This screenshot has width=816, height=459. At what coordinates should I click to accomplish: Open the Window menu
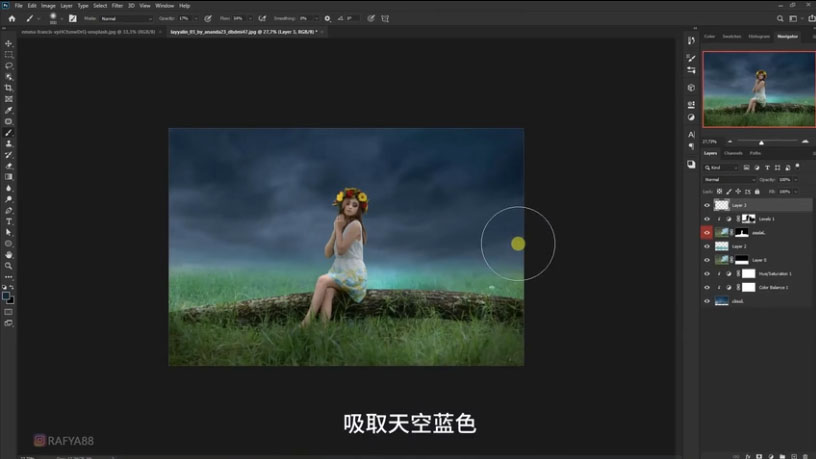(164, 6)
